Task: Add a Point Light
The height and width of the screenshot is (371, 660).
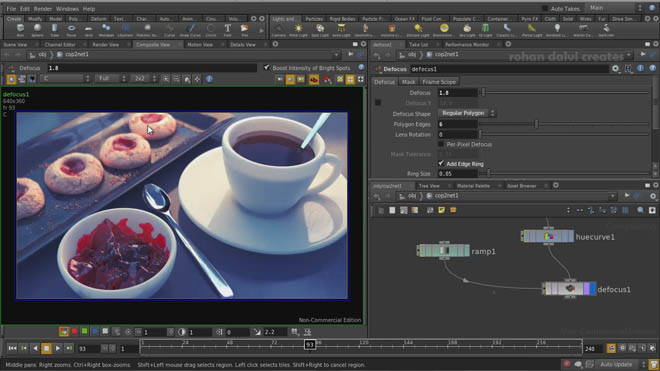Action: (x=298, y=30)
